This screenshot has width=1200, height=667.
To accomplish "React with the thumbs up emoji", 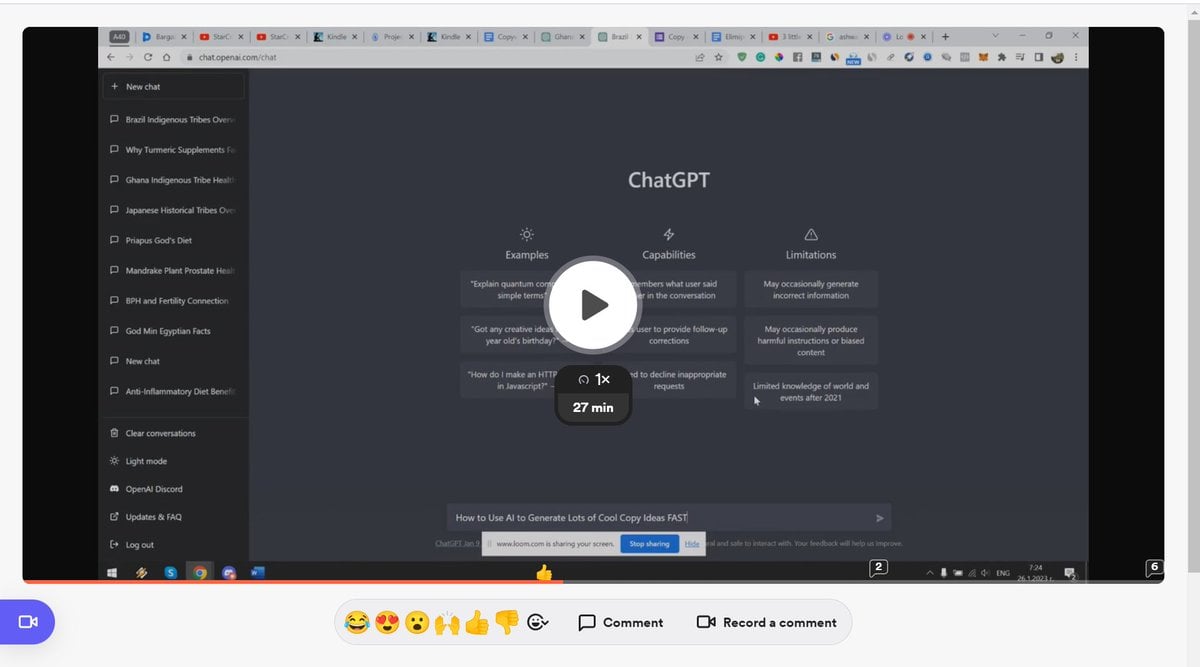I will 477,622.
